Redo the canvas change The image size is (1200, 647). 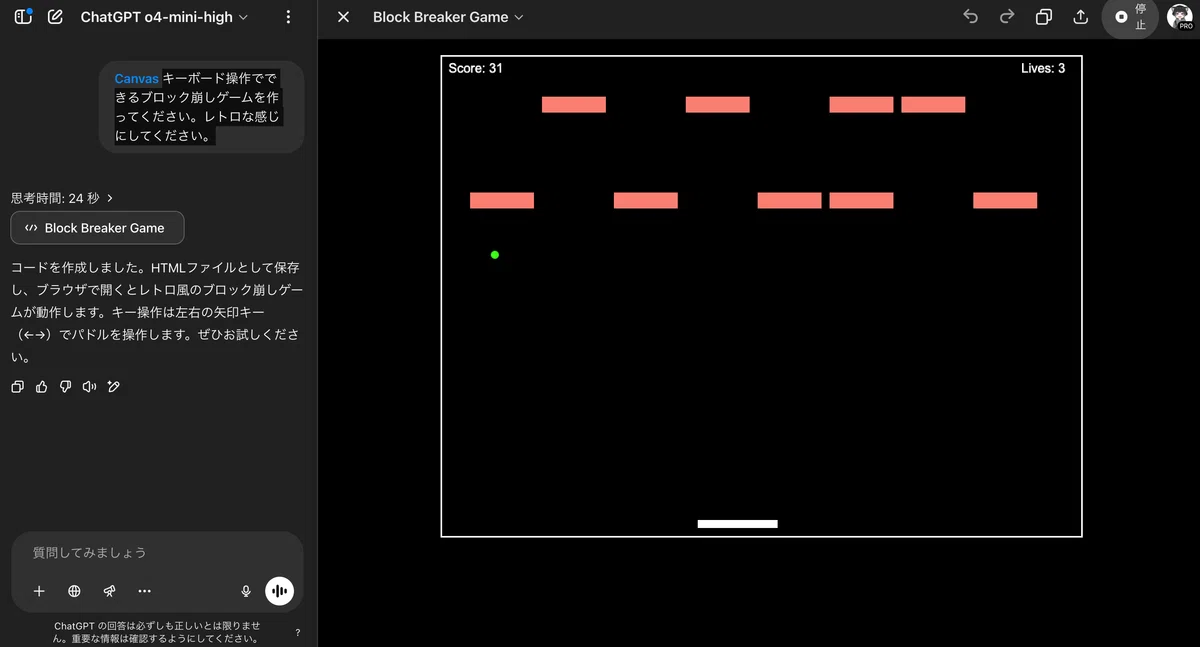pyautogui.click(x=1007, y=17)
